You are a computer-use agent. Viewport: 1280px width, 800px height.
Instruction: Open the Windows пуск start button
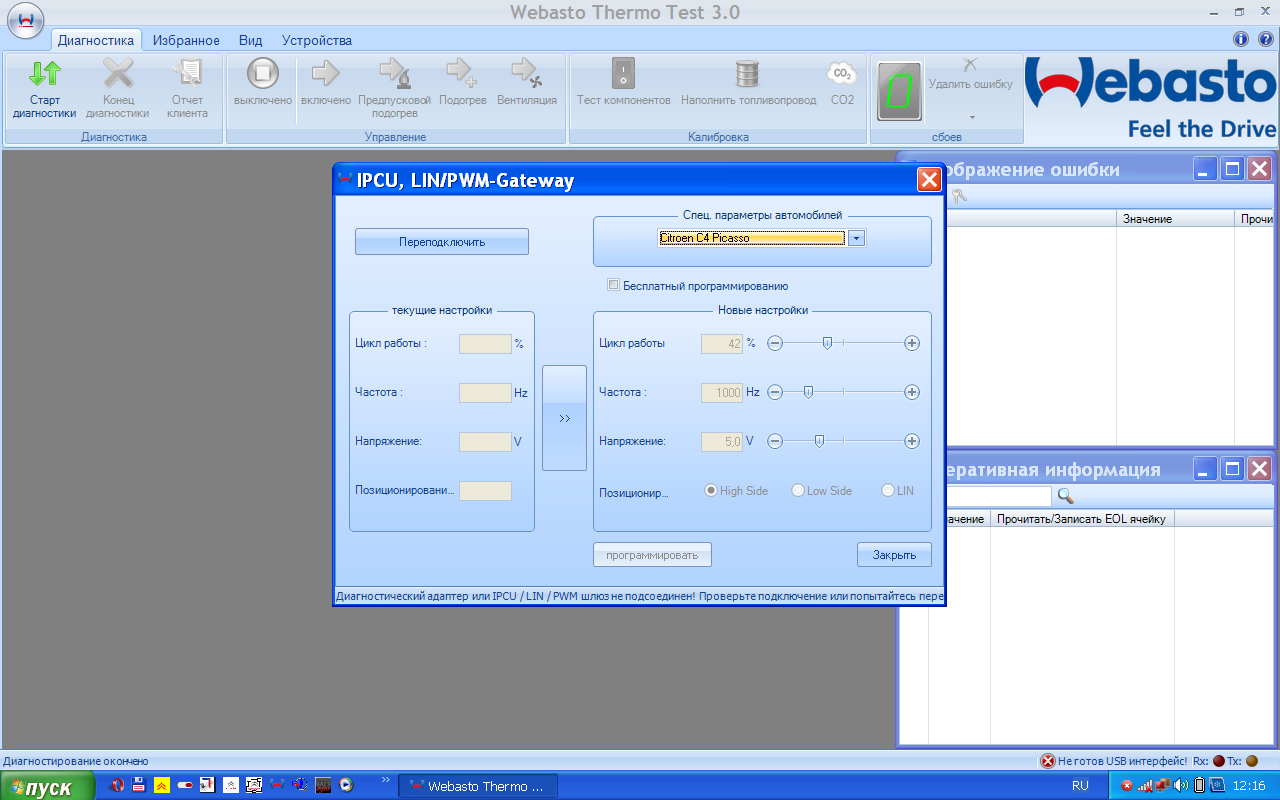tap(47, 787)
